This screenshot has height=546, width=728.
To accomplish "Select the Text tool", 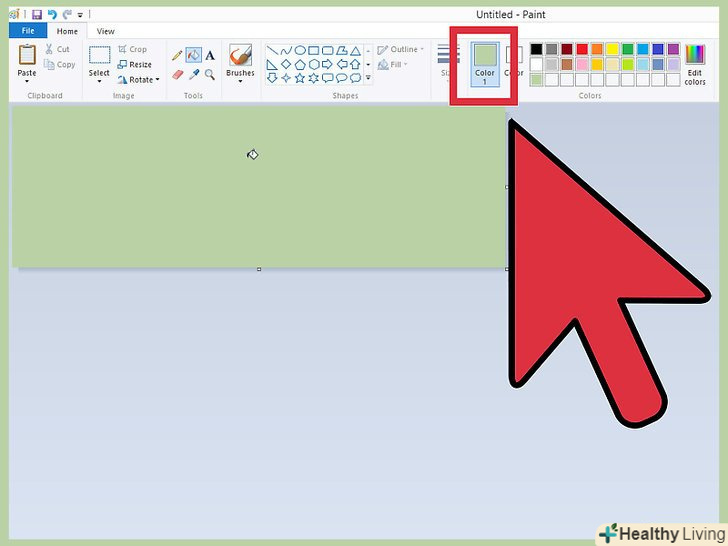I will click(210, 55).
